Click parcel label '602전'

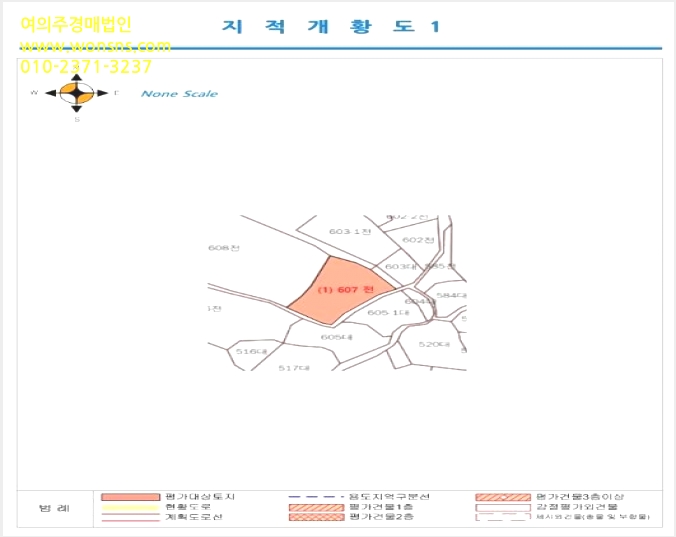(418, 240)
